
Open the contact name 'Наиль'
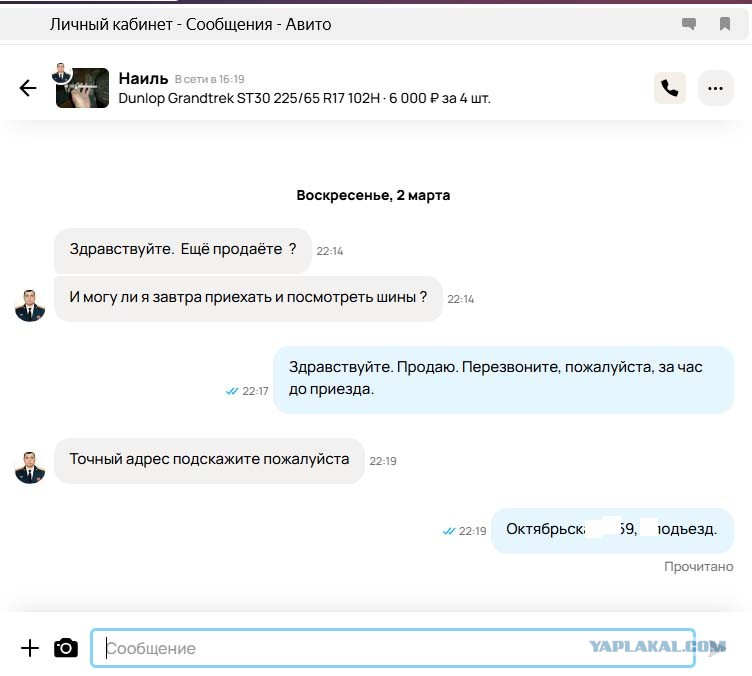(143, 78)
